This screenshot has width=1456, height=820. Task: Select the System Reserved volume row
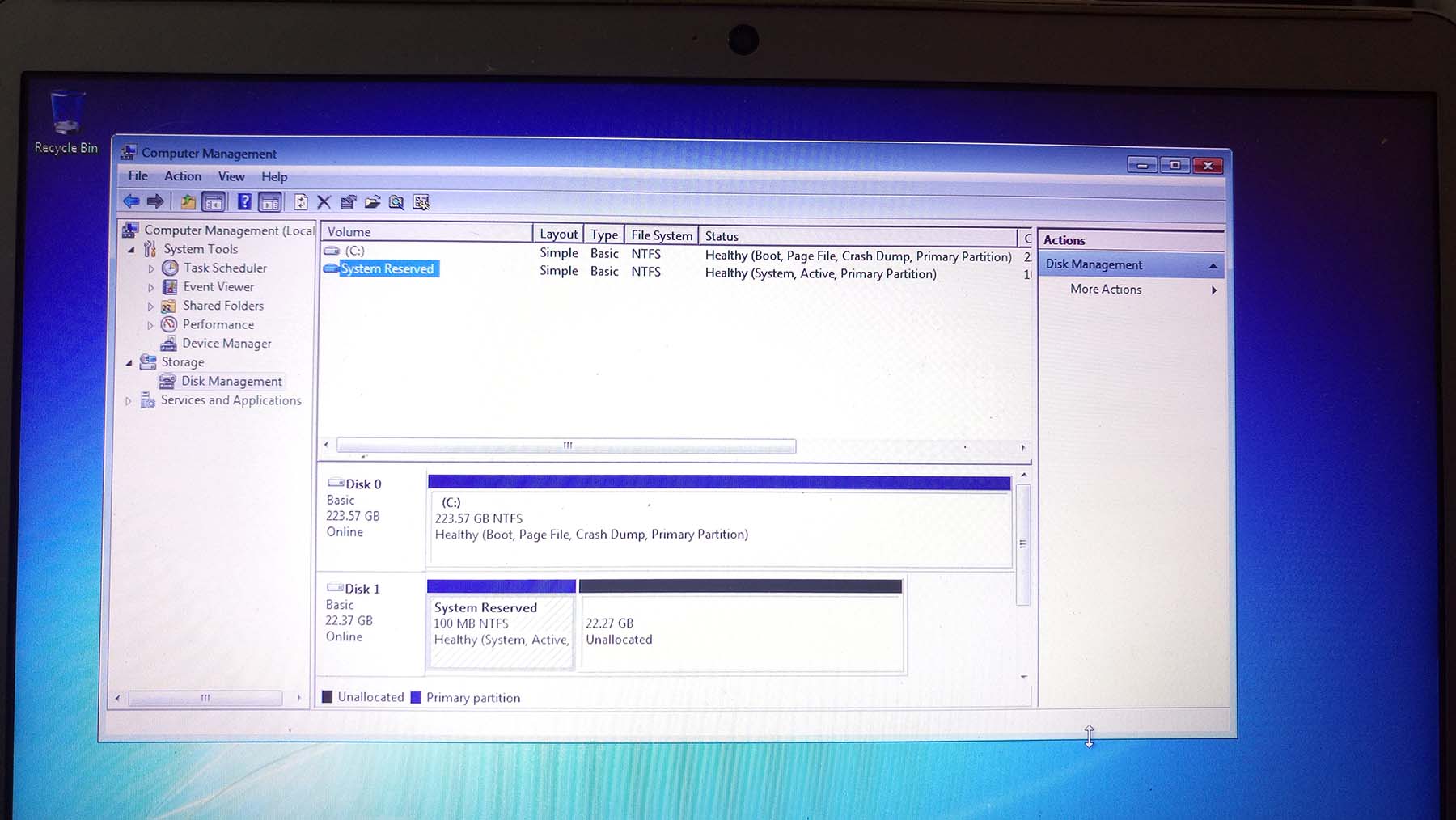pyautogui.click(x=675, y=271)
